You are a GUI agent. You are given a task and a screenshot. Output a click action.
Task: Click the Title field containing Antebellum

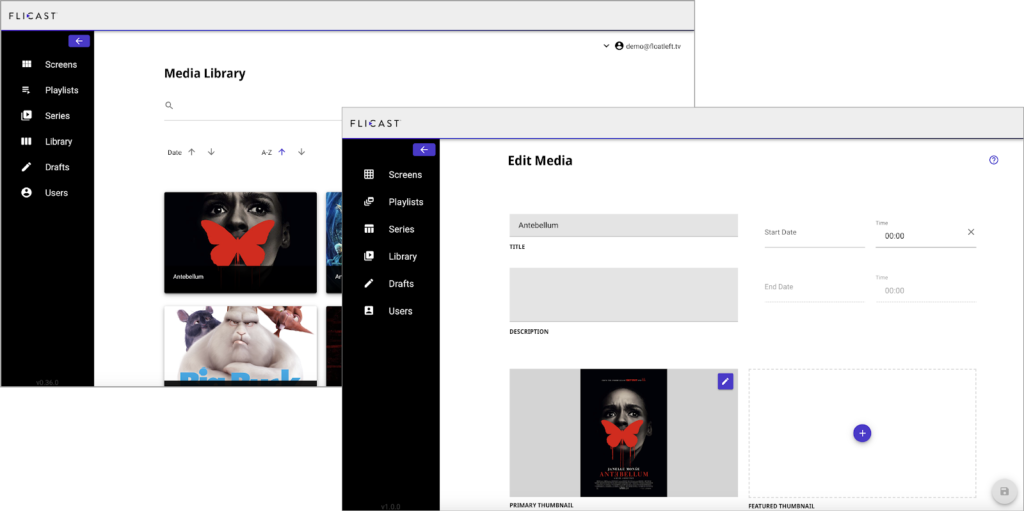(x=624, y=225)
